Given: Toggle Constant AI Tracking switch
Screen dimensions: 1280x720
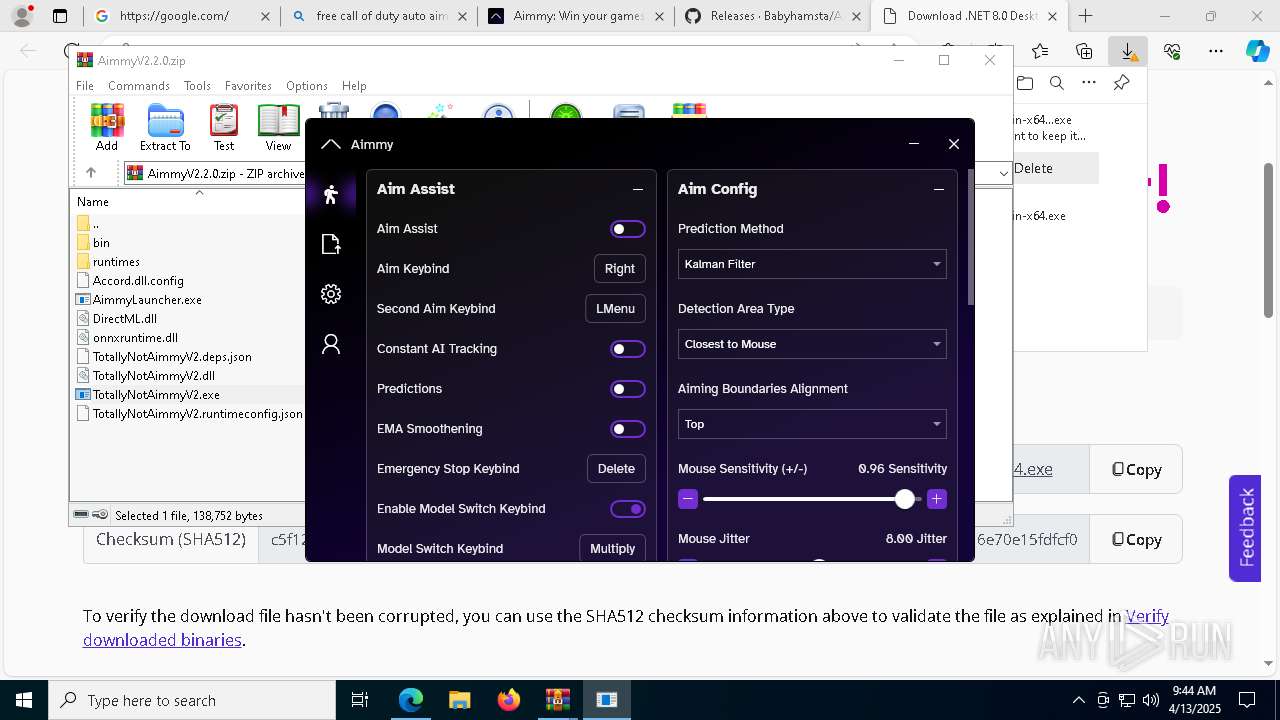Looking at the screenshot, I should pos(628,349).
